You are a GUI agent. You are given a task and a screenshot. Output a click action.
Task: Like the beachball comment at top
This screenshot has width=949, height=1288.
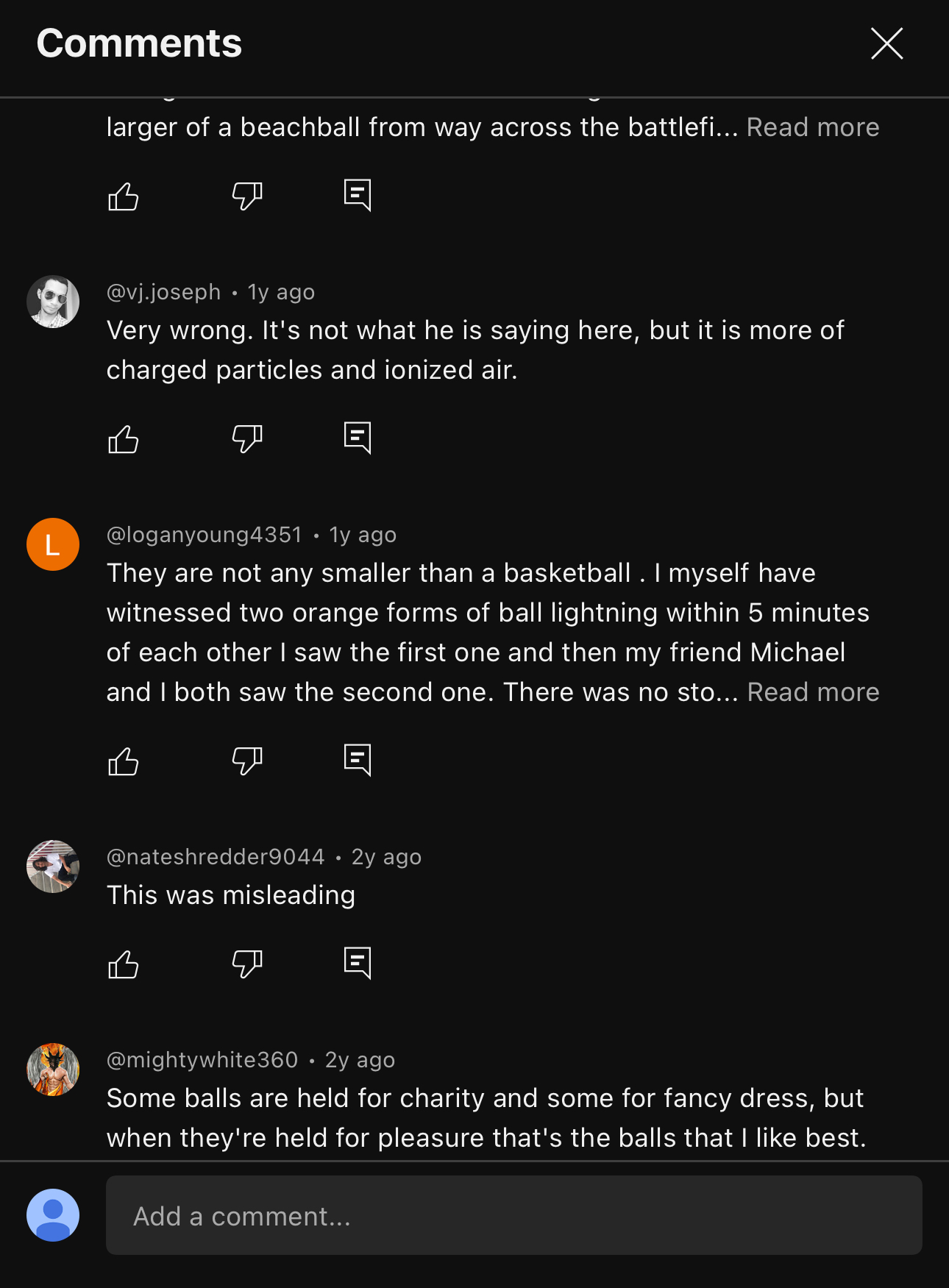[124, 196]
